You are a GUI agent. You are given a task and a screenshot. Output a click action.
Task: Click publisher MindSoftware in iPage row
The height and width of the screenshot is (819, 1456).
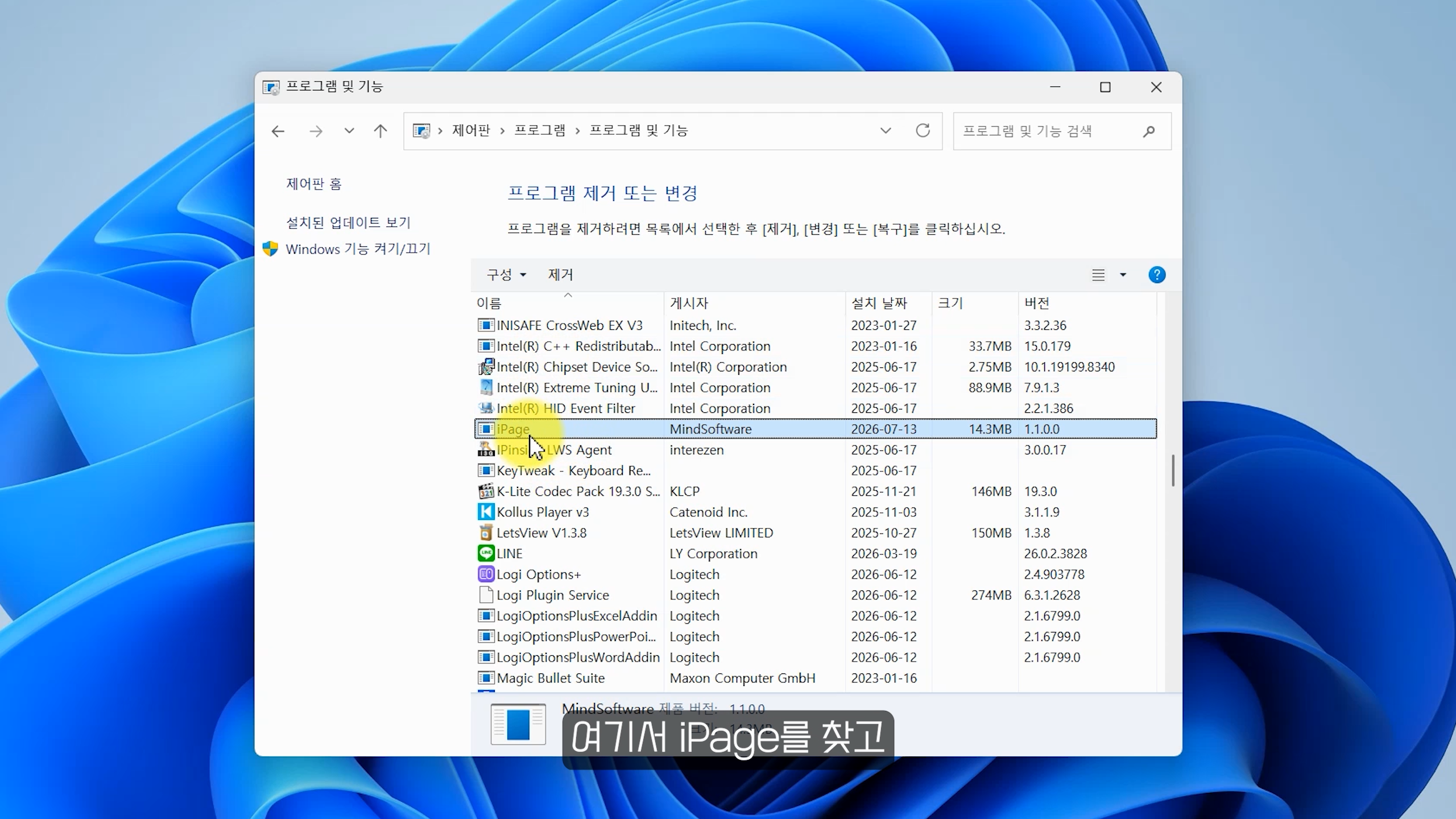point(710,429)
